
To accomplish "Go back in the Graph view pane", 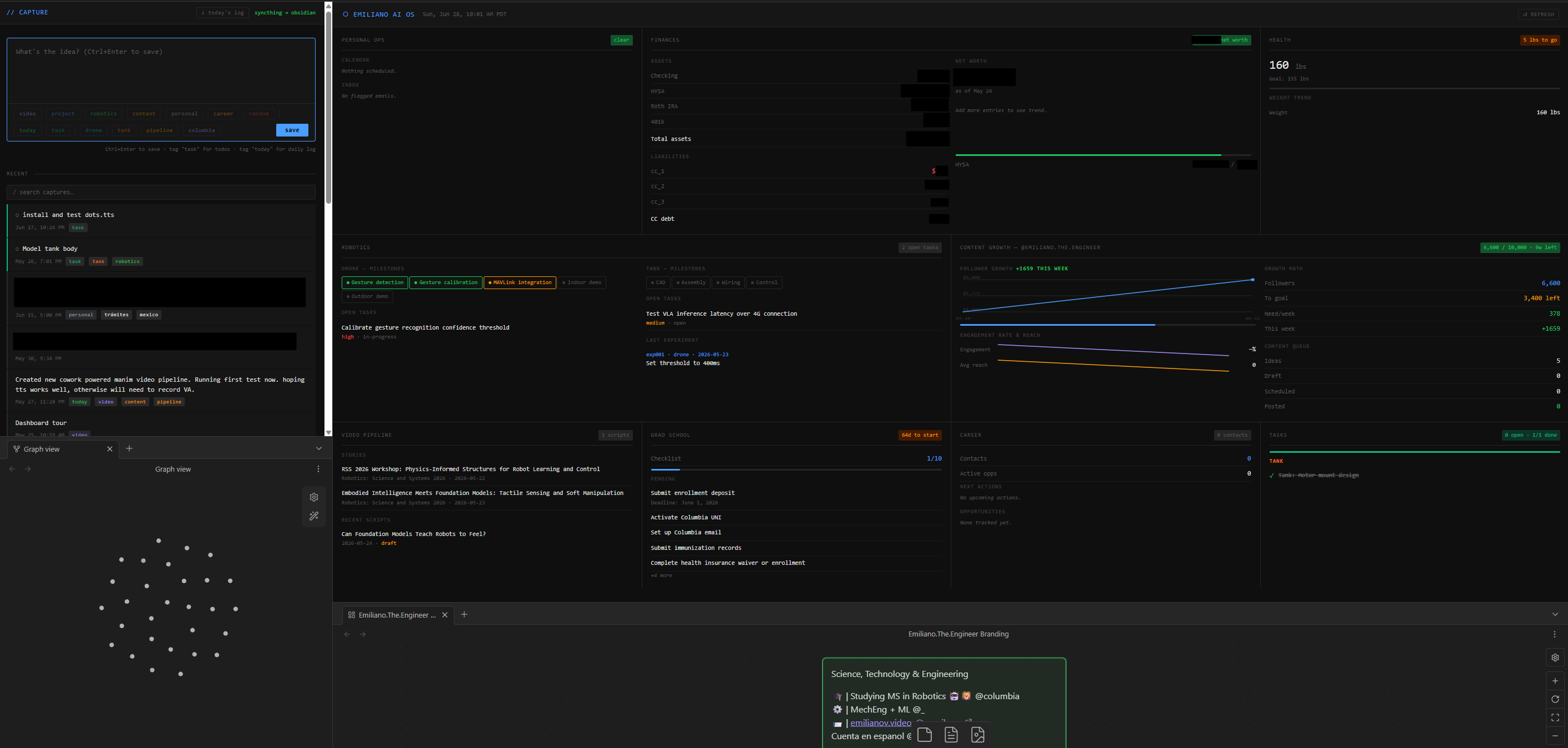I will pyautogui.click(x=12, y=469).
